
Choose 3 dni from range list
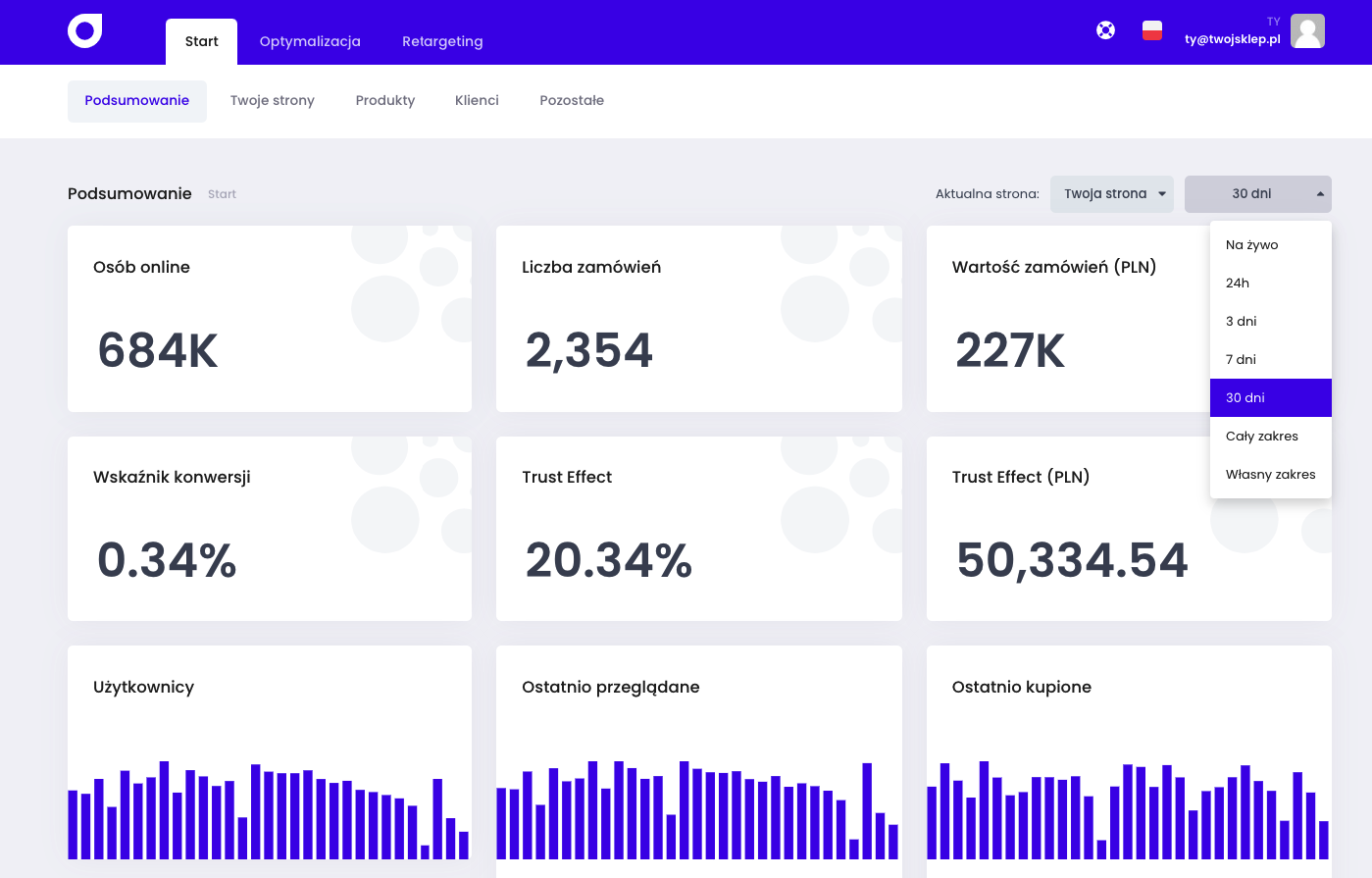pos(1271,322)
